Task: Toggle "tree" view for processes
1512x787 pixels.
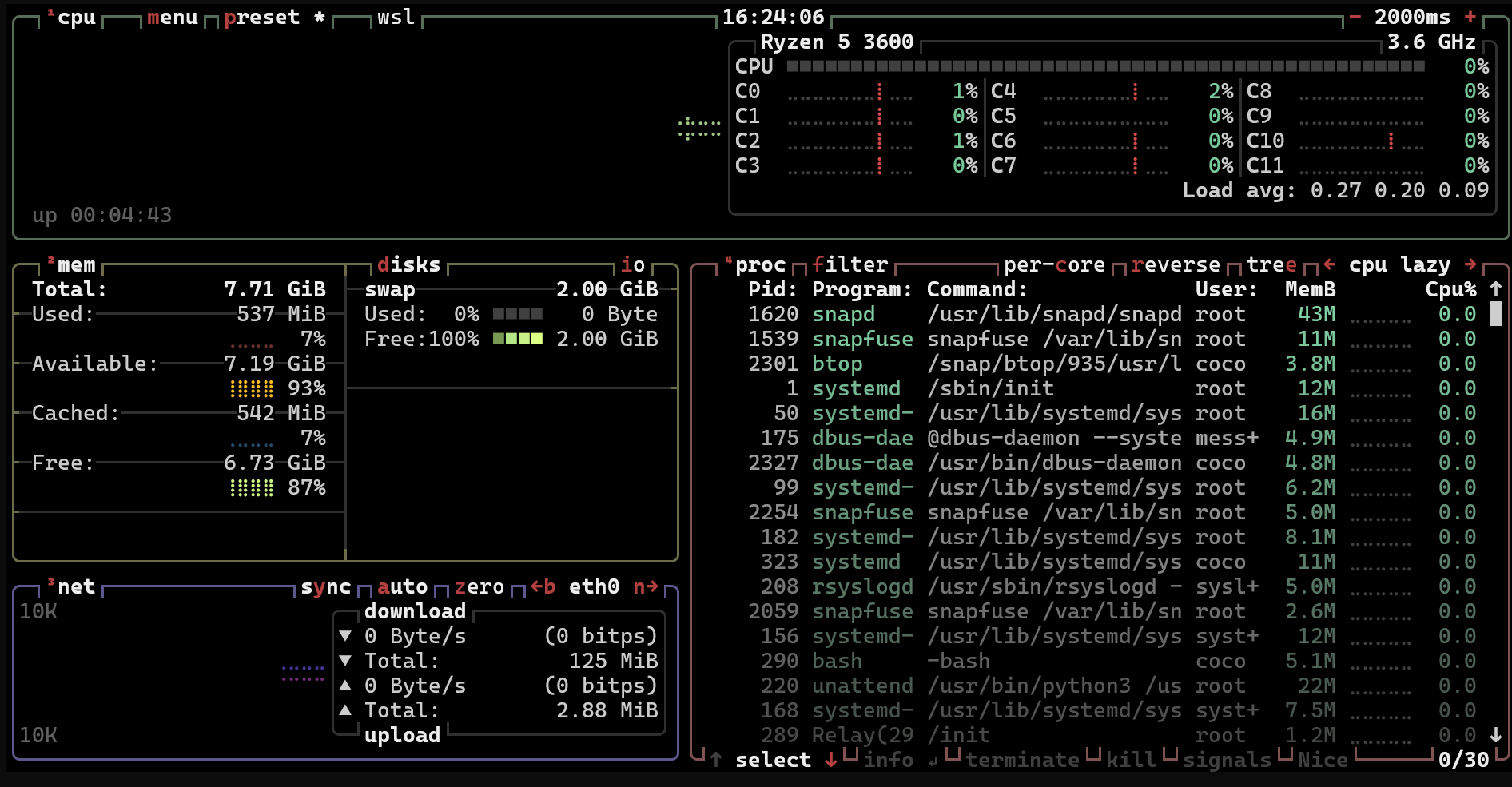Action: coord(1271,264)
